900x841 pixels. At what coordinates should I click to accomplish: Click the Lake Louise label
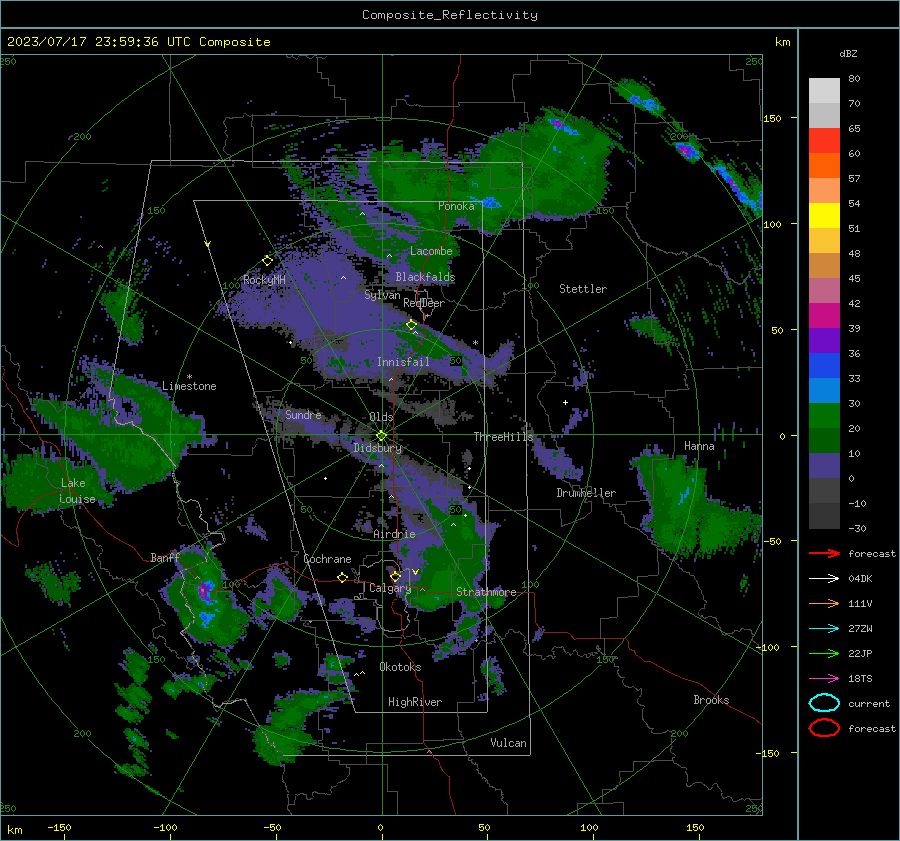tap(77, 491)
